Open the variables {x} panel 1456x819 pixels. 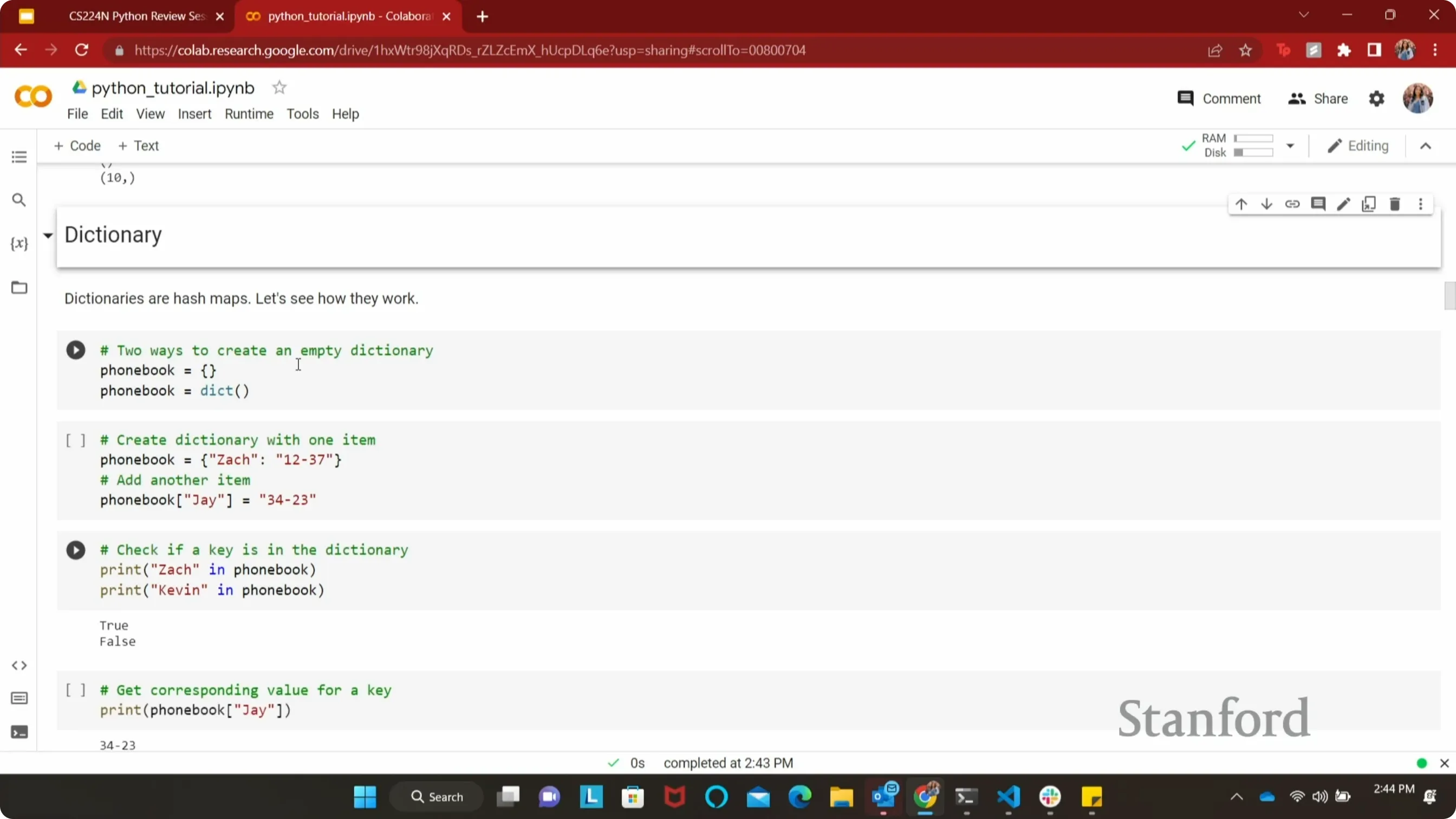click(19, 244)
